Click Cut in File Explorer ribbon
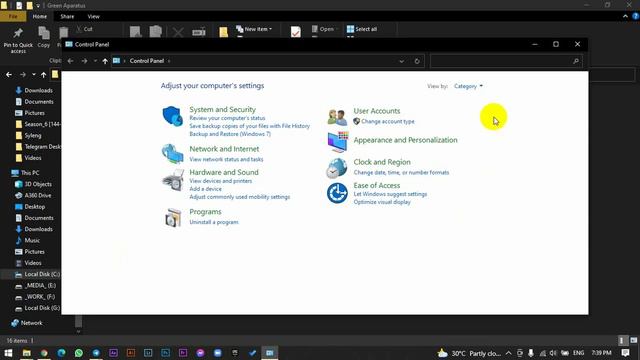Image resolution: width=640 pixels, height=360 pixels. [85, 29]
